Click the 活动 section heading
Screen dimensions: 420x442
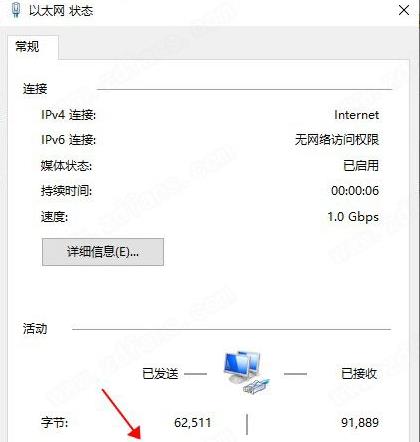coord(35,329)
